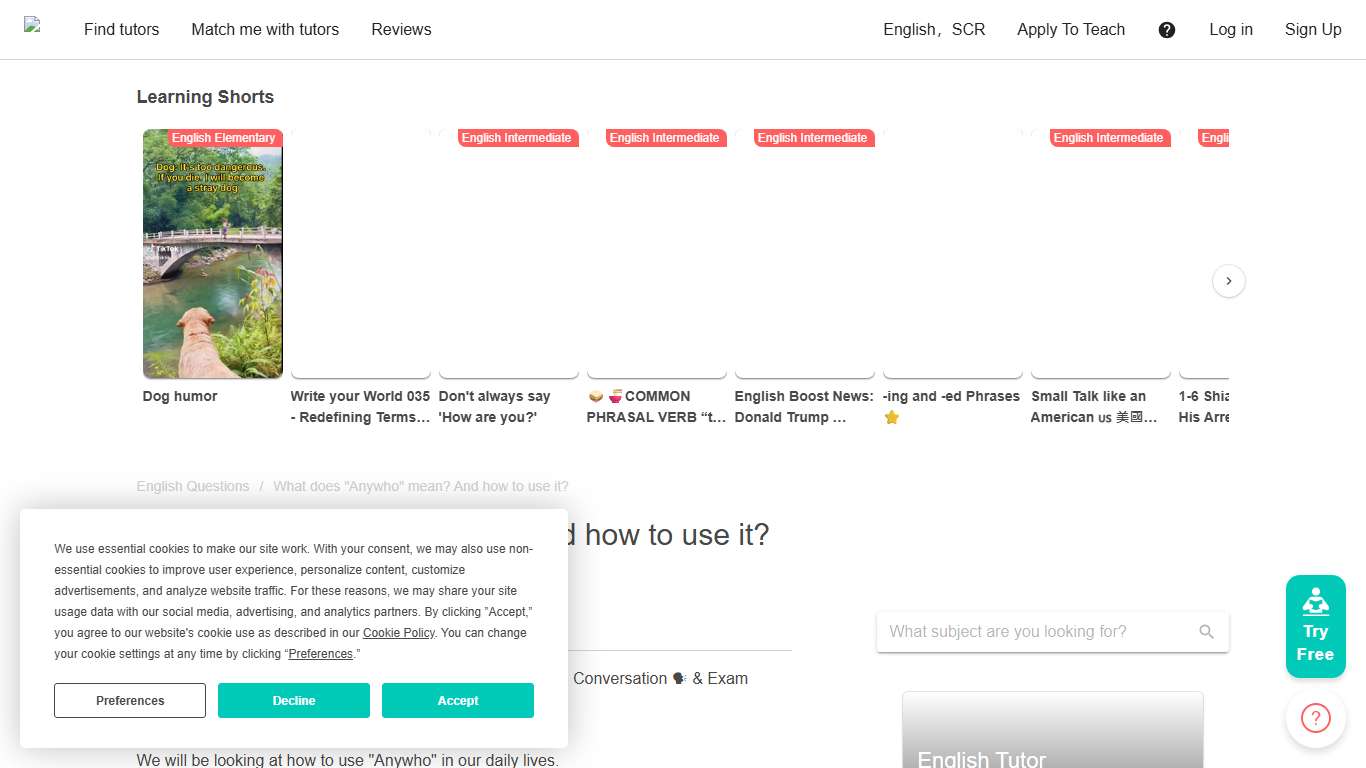Click the AmazingTalker logo at top left

coord(34,29)
